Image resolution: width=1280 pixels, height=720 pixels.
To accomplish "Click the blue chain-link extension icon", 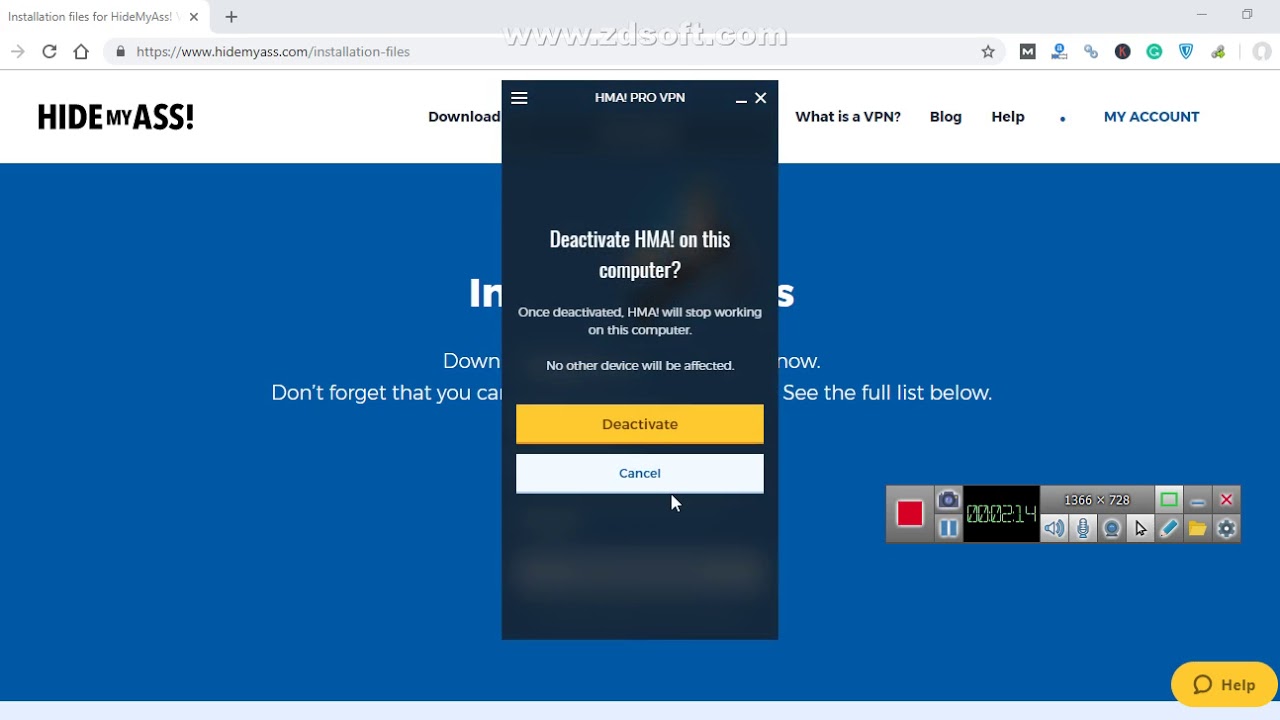I will 1091,52.
